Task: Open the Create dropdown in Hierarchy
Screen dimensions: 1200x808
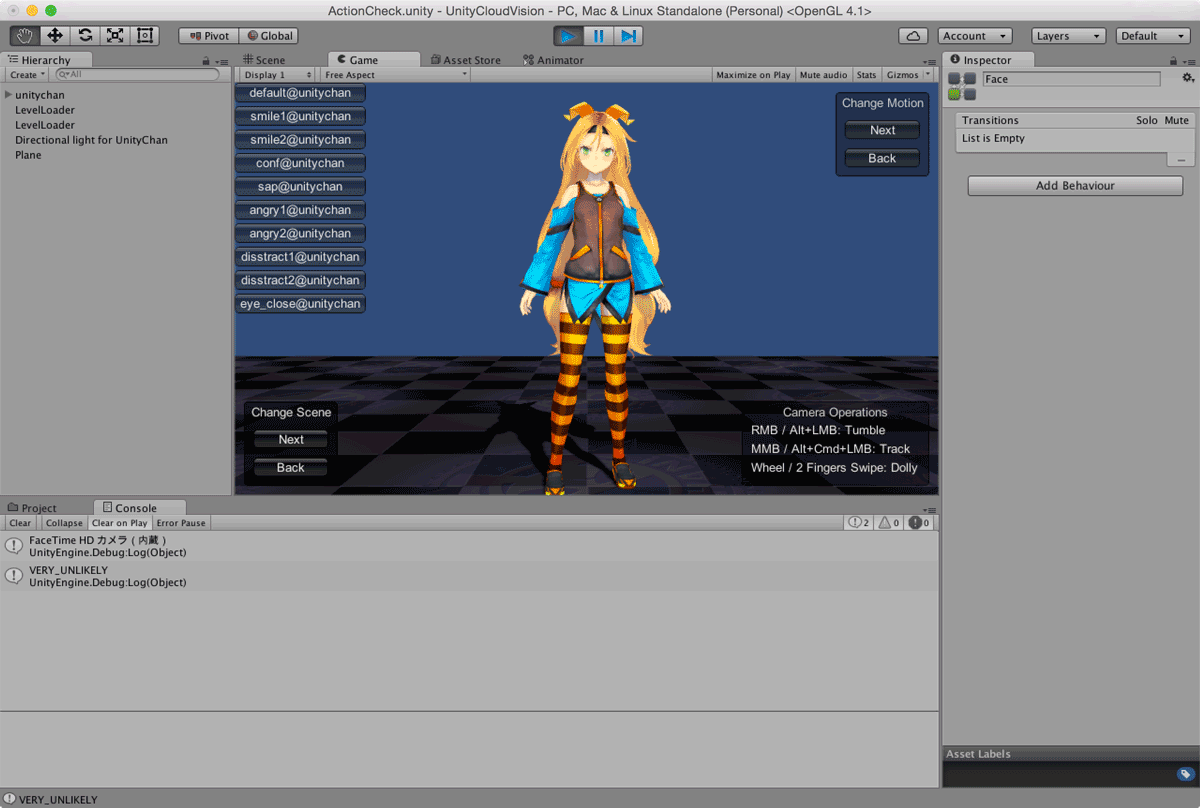Action: 28,75
